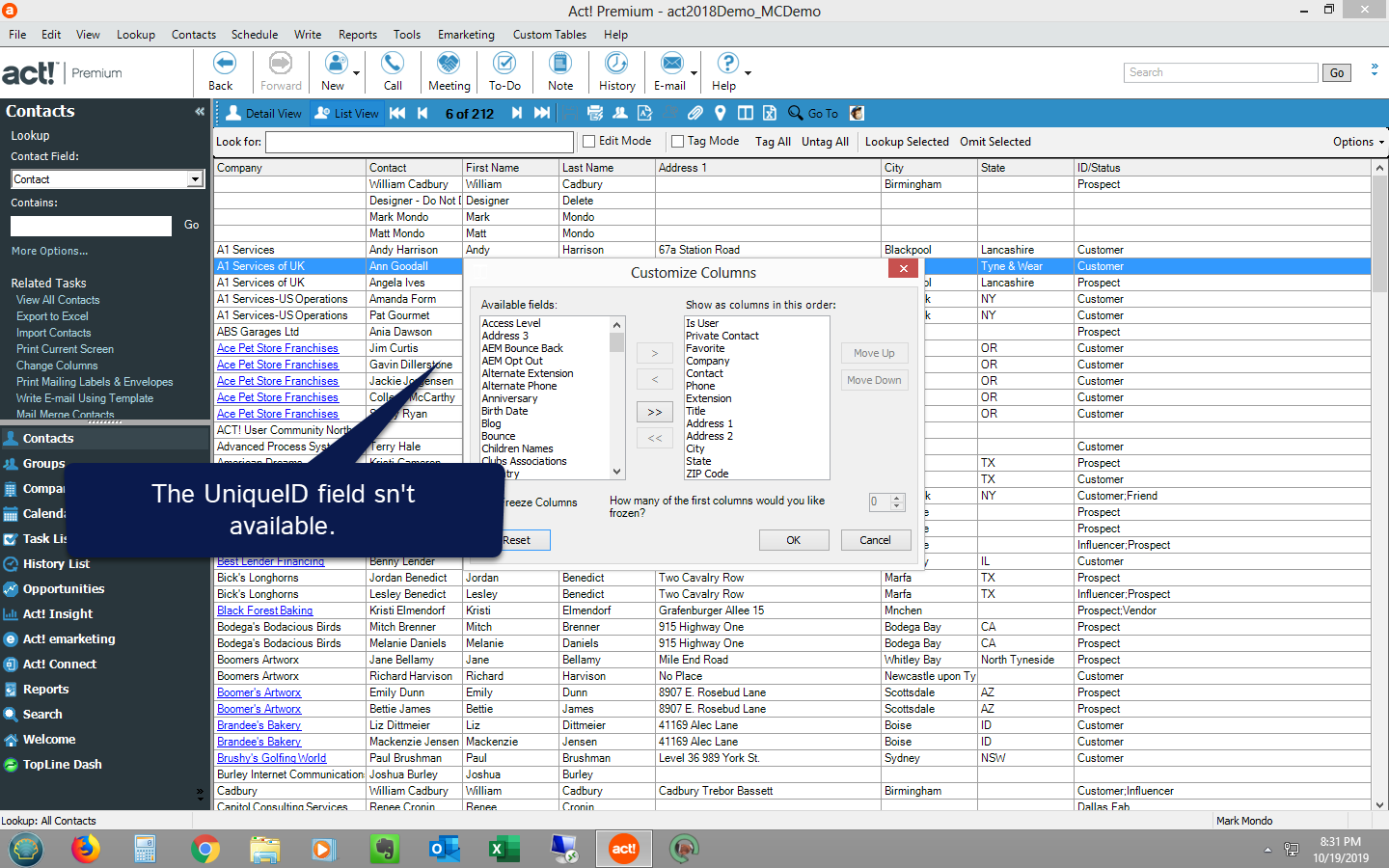Open Excel from the taskbar
Viewport: 1389px width, 868px height.
click(504, 849)
